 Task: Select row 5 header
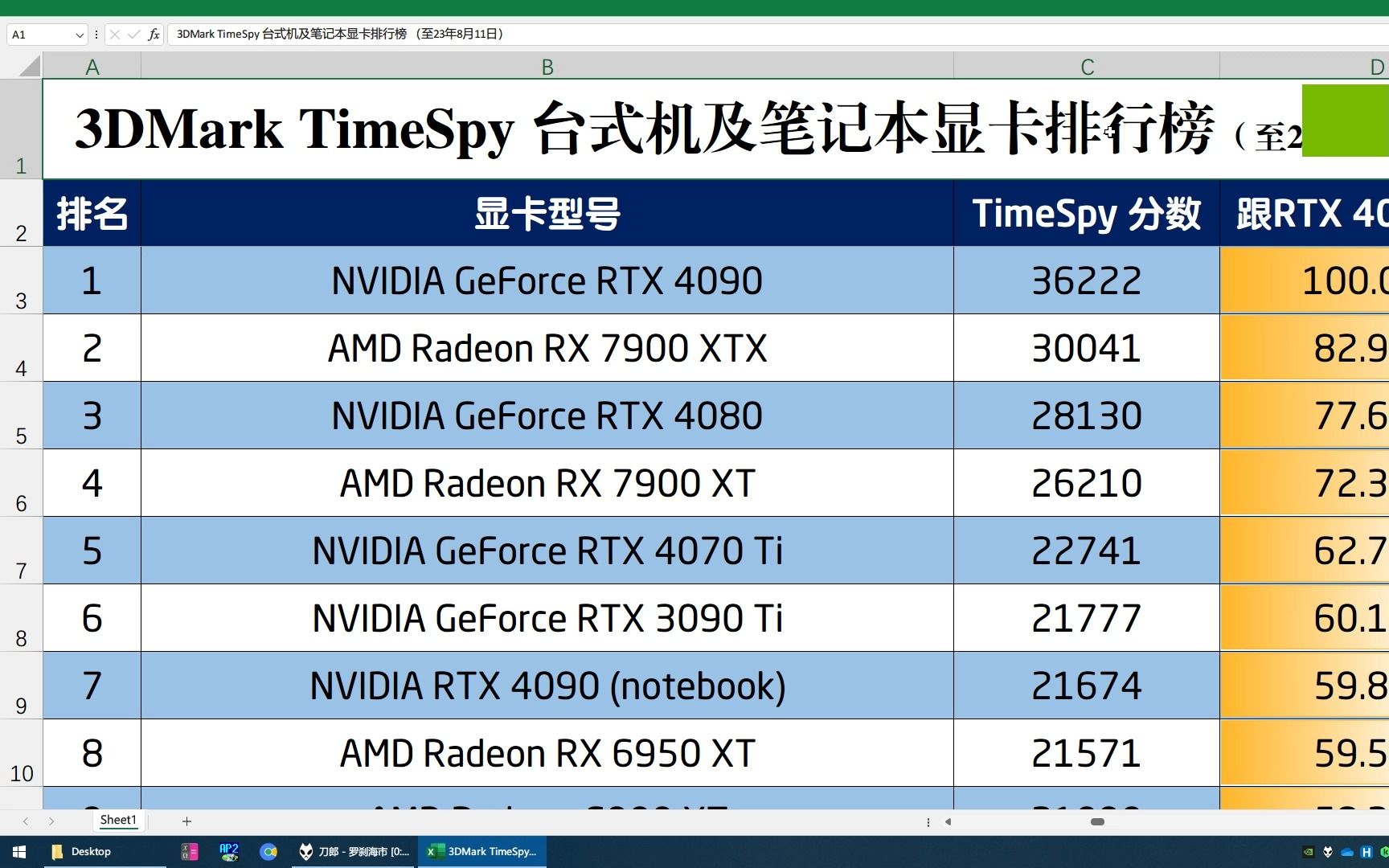[x=21, y=416]
